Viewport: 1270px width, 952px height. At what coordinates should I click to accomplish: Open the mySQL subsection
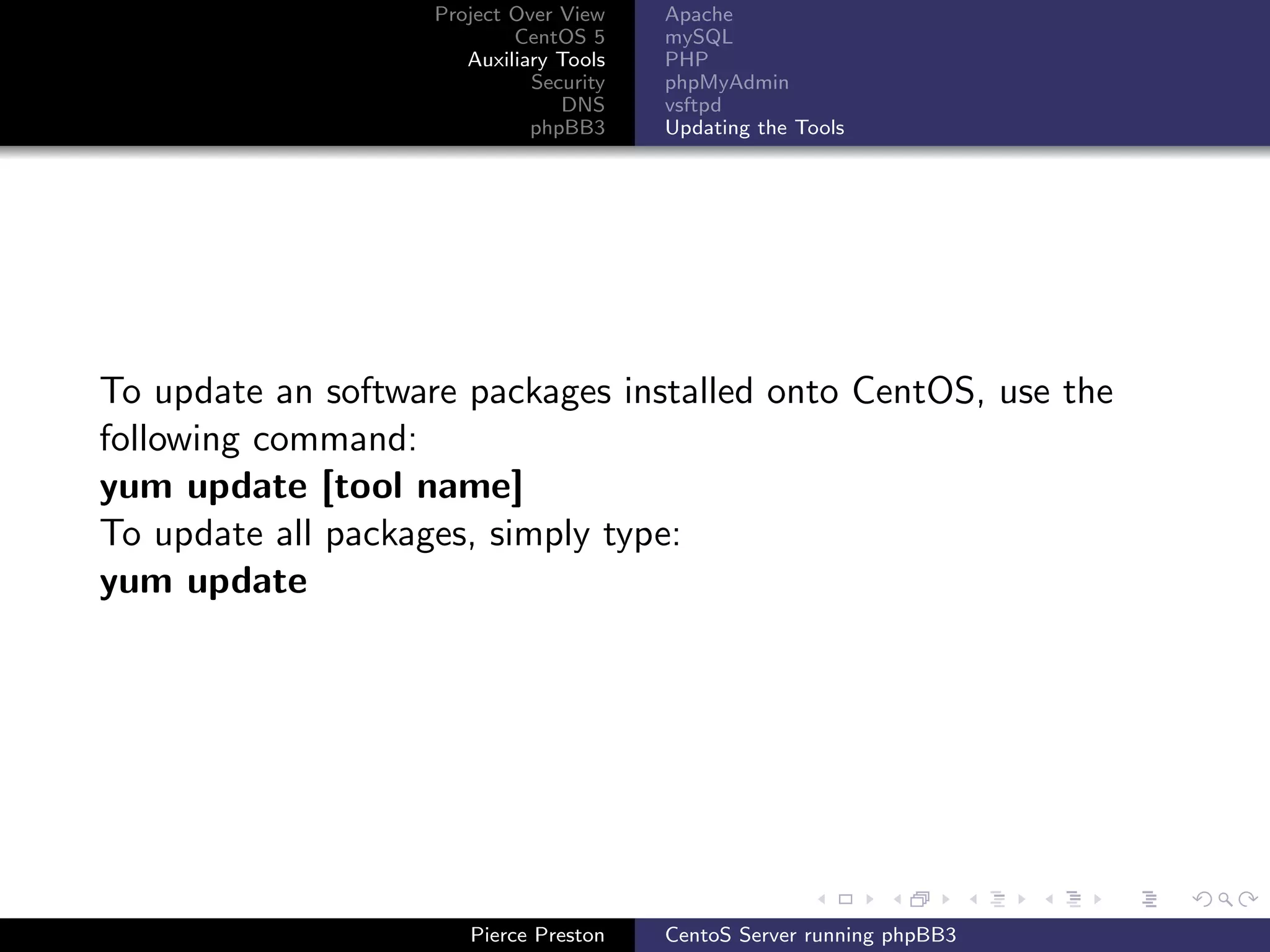699,37
